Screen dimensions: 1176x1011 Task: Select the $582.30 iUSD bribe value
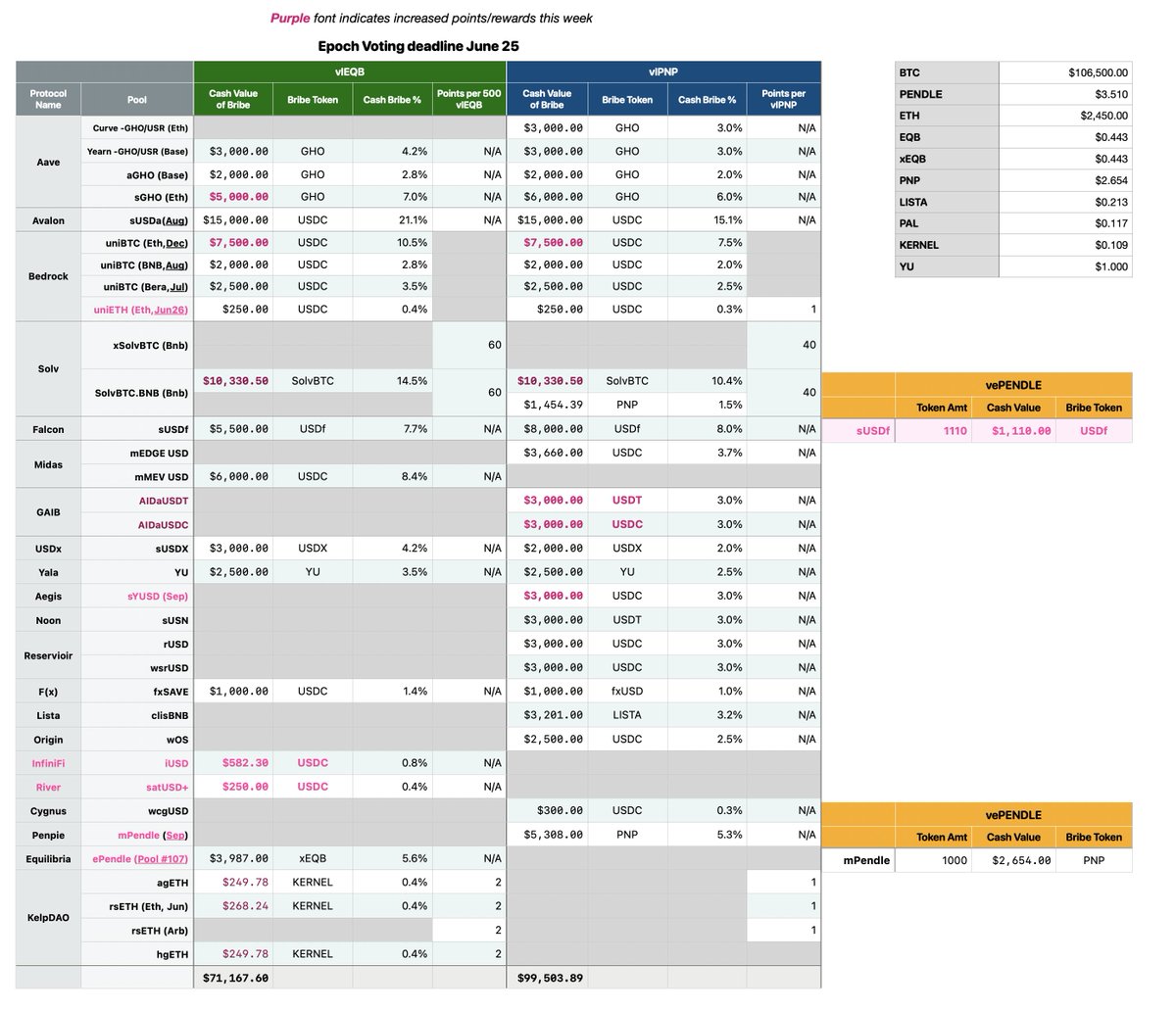tap(233, 762)
